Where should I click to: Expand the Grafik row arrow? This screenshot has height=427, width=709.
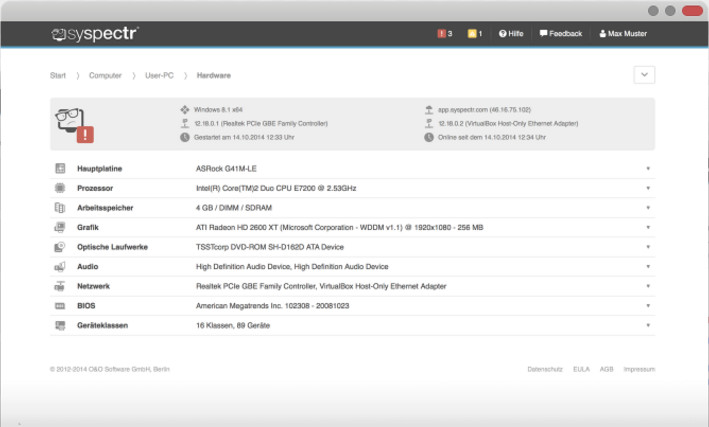click(x=648, y=227)
